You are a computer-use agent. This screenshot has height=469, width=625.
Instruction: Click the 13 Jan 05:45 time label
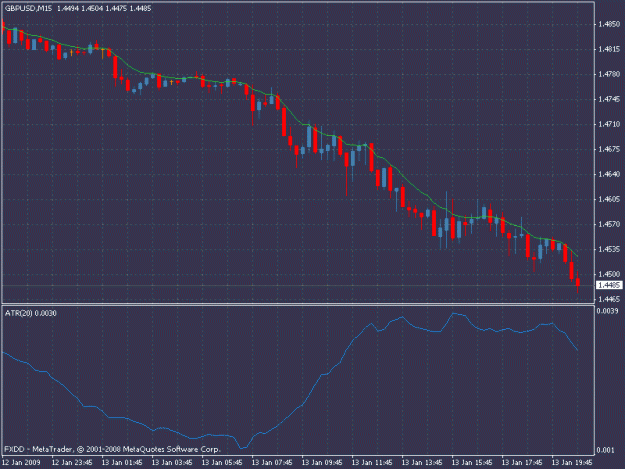click(x=222, y=462)
